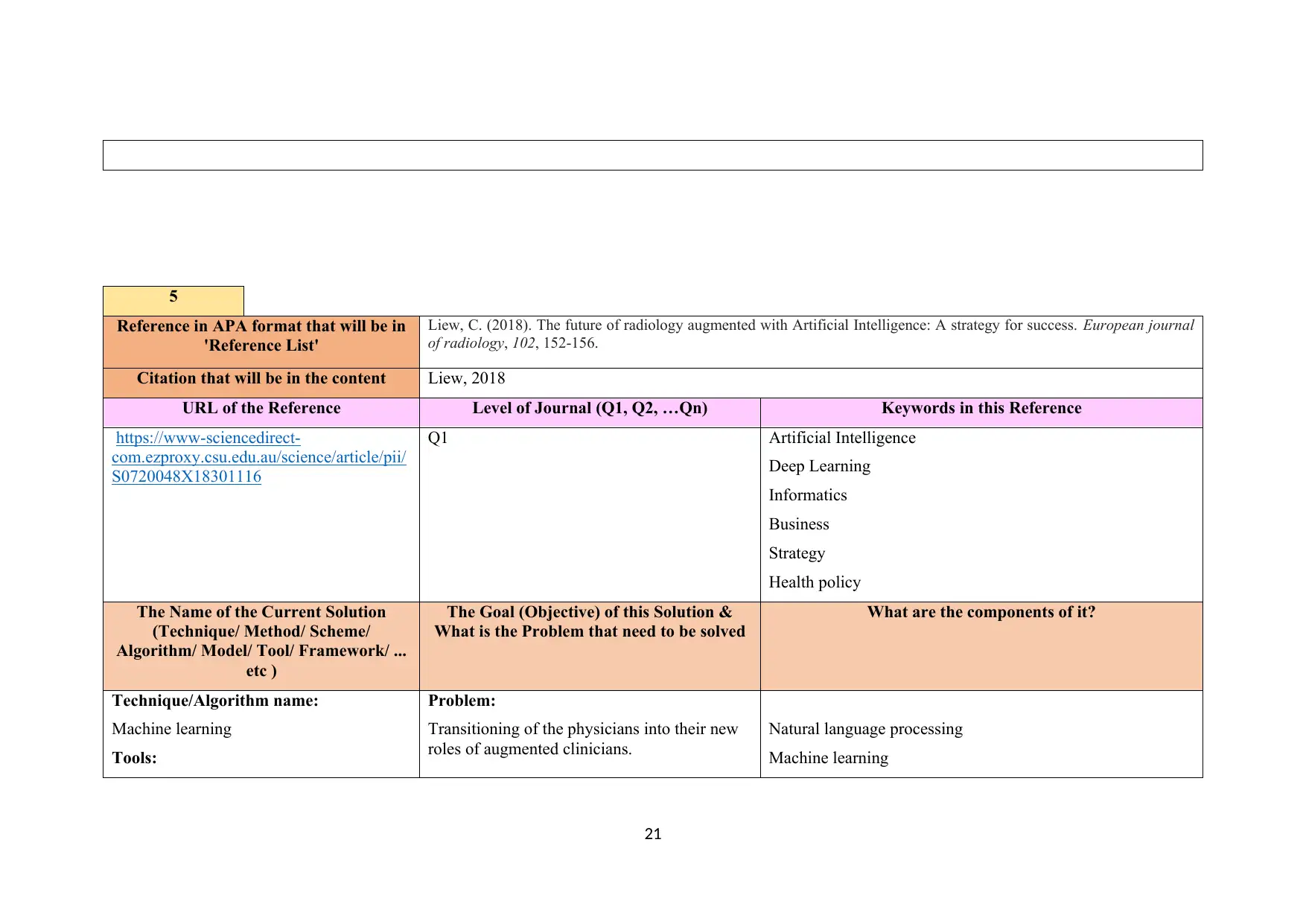
Task: Click 'Machine learning' under Technique/Algorithm name
Action: click(x=171, y=729)
